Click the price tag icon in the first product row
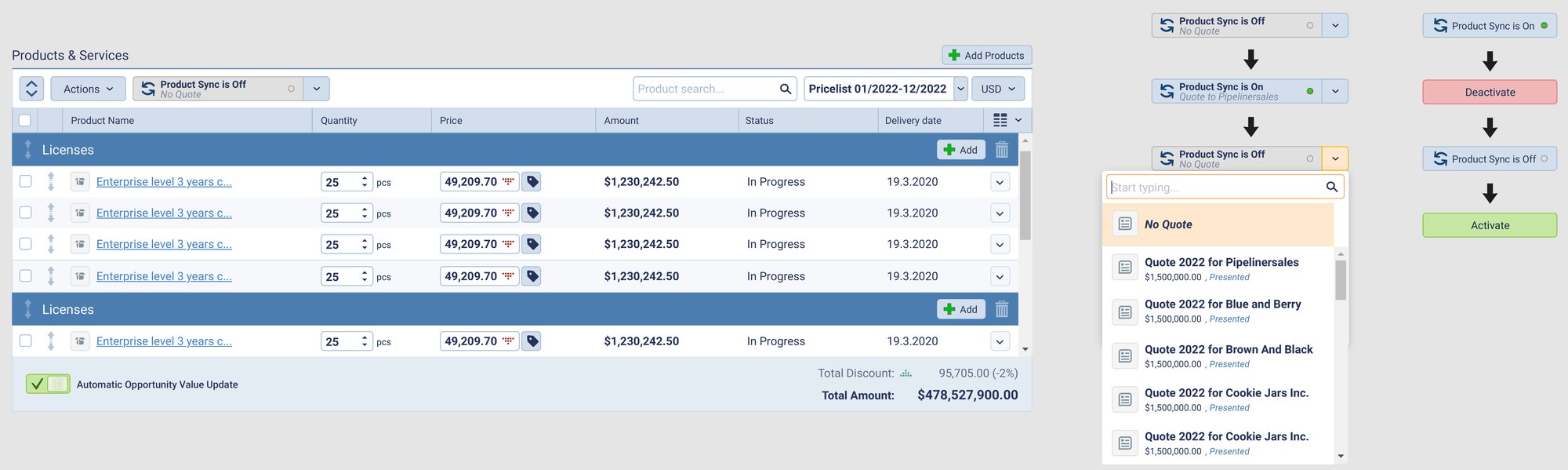1568x470 pixels. pos(532,181)
